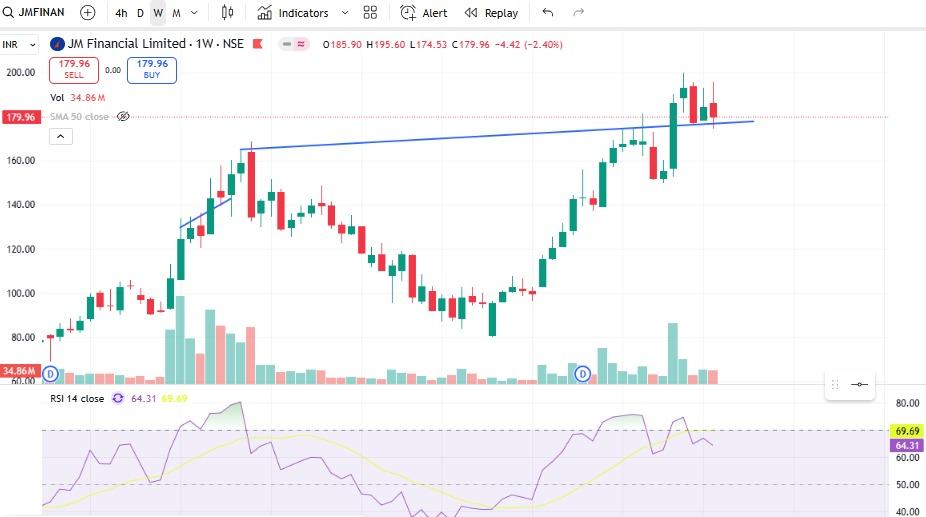Viewport: 926px width, 517px height.
Task: Open candlestick chart type selector
Action: tap(227, 12)
